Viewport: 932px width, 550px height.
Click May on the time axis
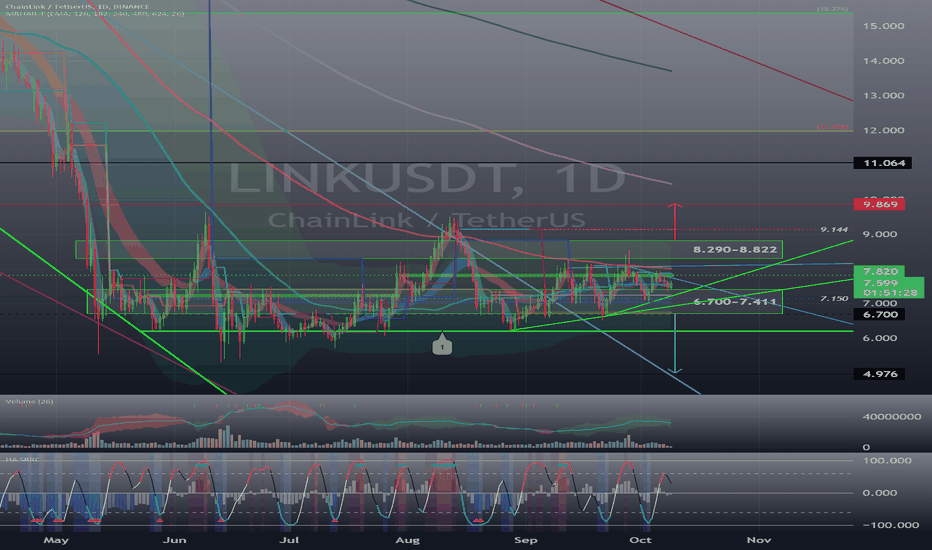pyautogui.click(x=56, y=540)
